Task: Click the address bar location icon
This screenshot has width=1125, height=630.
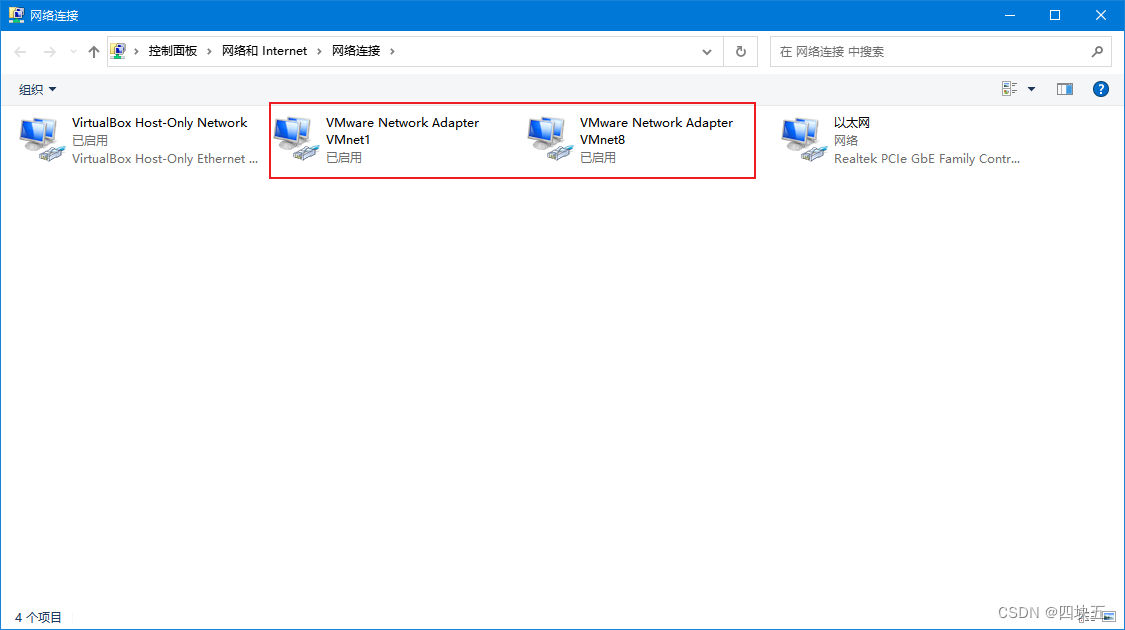Action: coord(118,51)
